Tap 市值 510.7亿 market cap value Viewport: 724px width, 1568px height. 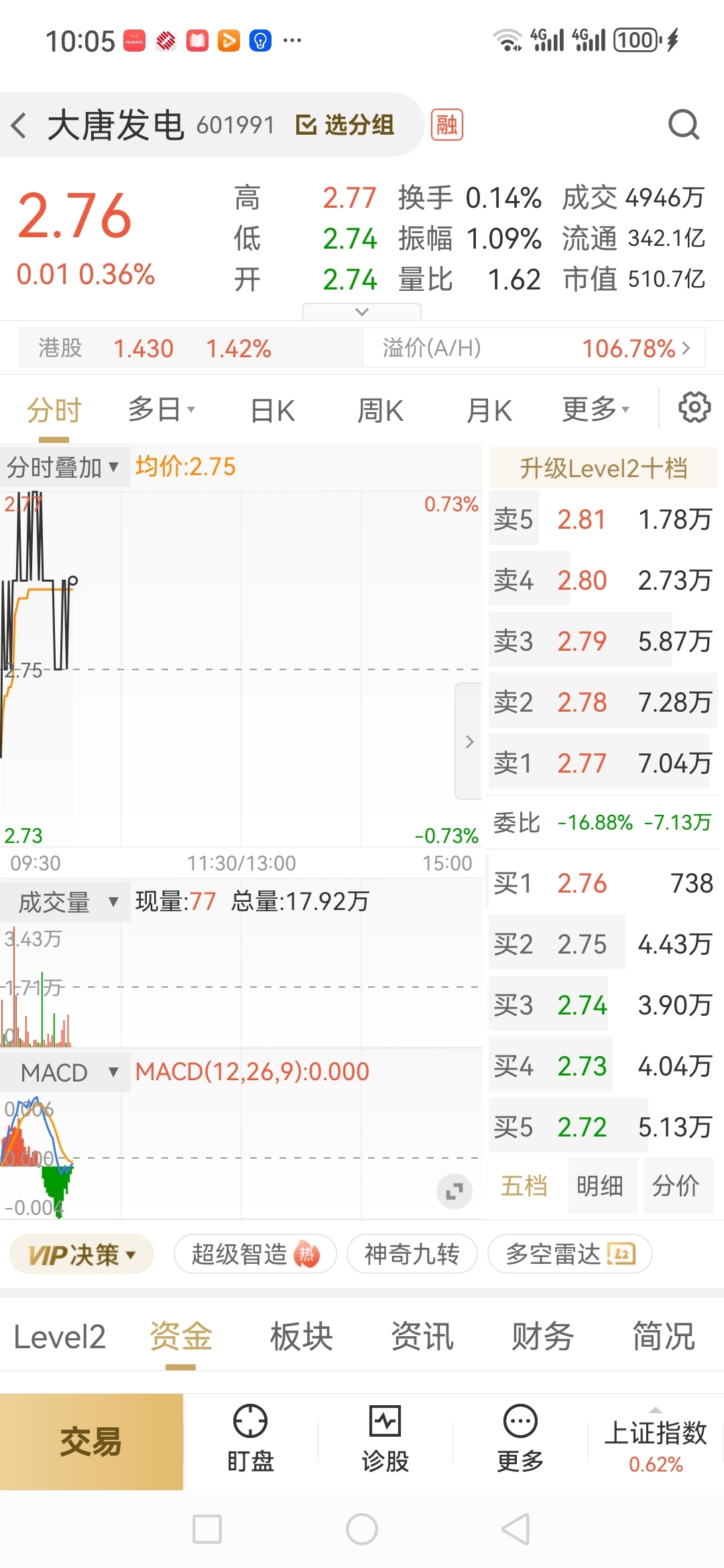point(634,279)
